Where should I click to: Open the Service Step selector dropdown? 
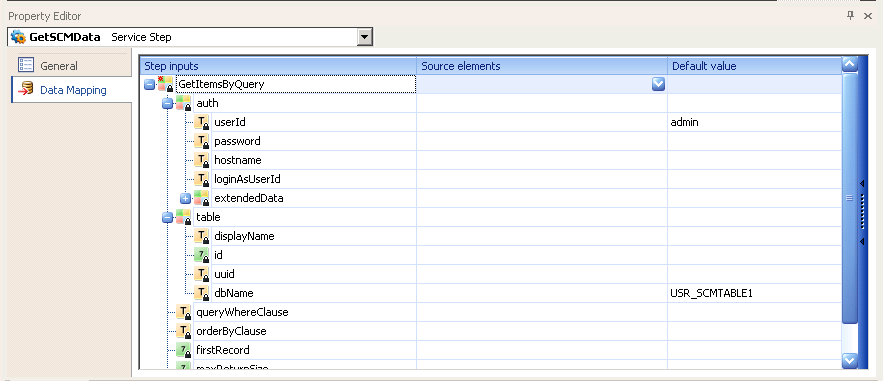point(365,38)
